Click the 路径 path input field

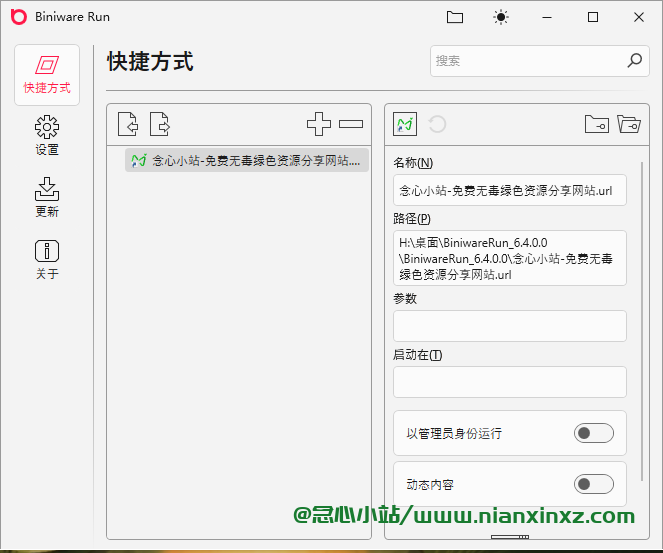(510, 258)
